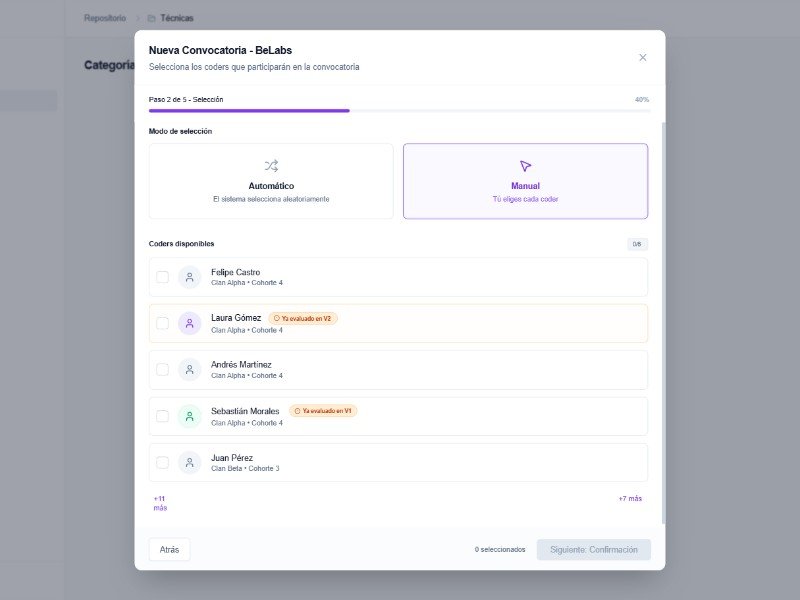
Task: Click Andrés Martínez's avatar icon
Action: tap(190, 370)
